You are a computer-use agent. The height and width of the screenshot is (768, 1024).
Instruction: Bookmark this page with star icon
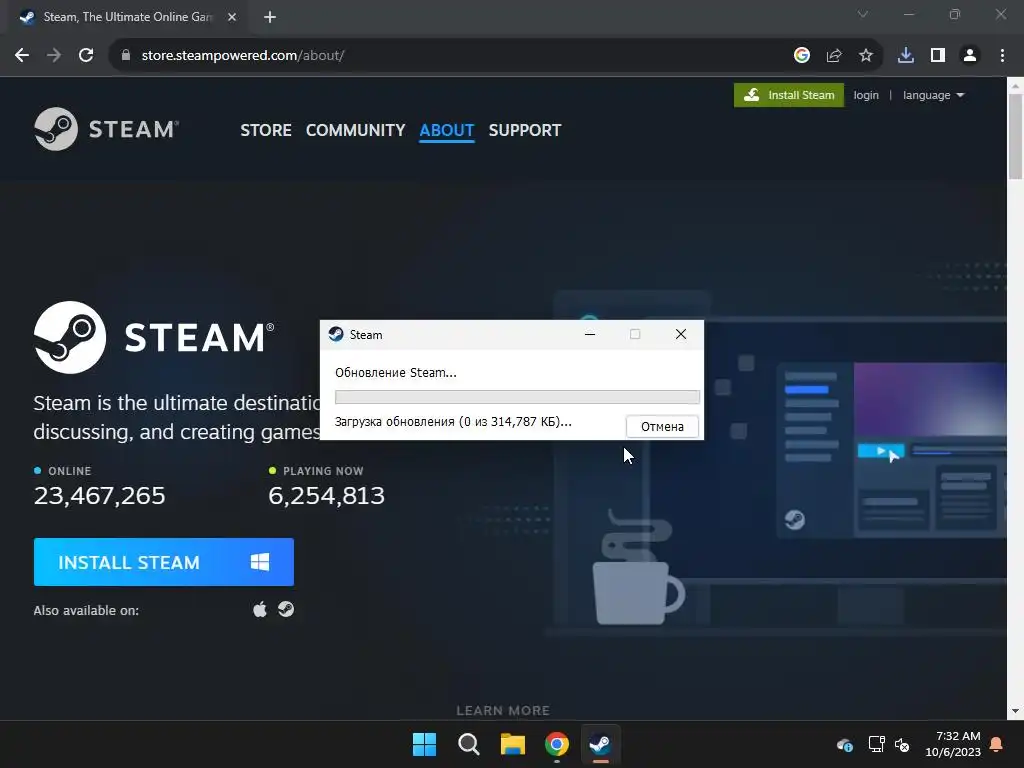tap(866, 56)
